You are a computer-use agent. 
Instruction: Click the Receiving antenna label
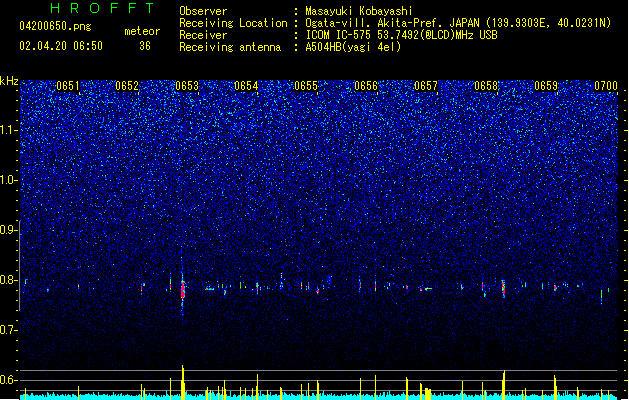tap(230, 47)
